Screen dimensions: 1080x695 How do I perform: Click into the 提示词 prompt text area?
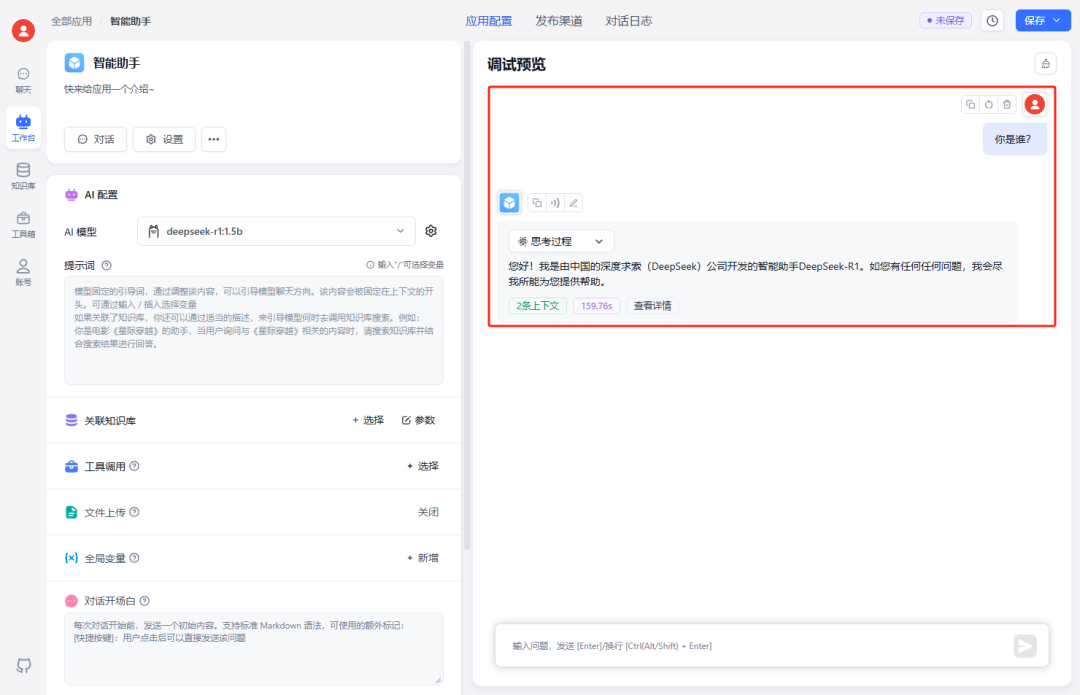coord(254,330)
